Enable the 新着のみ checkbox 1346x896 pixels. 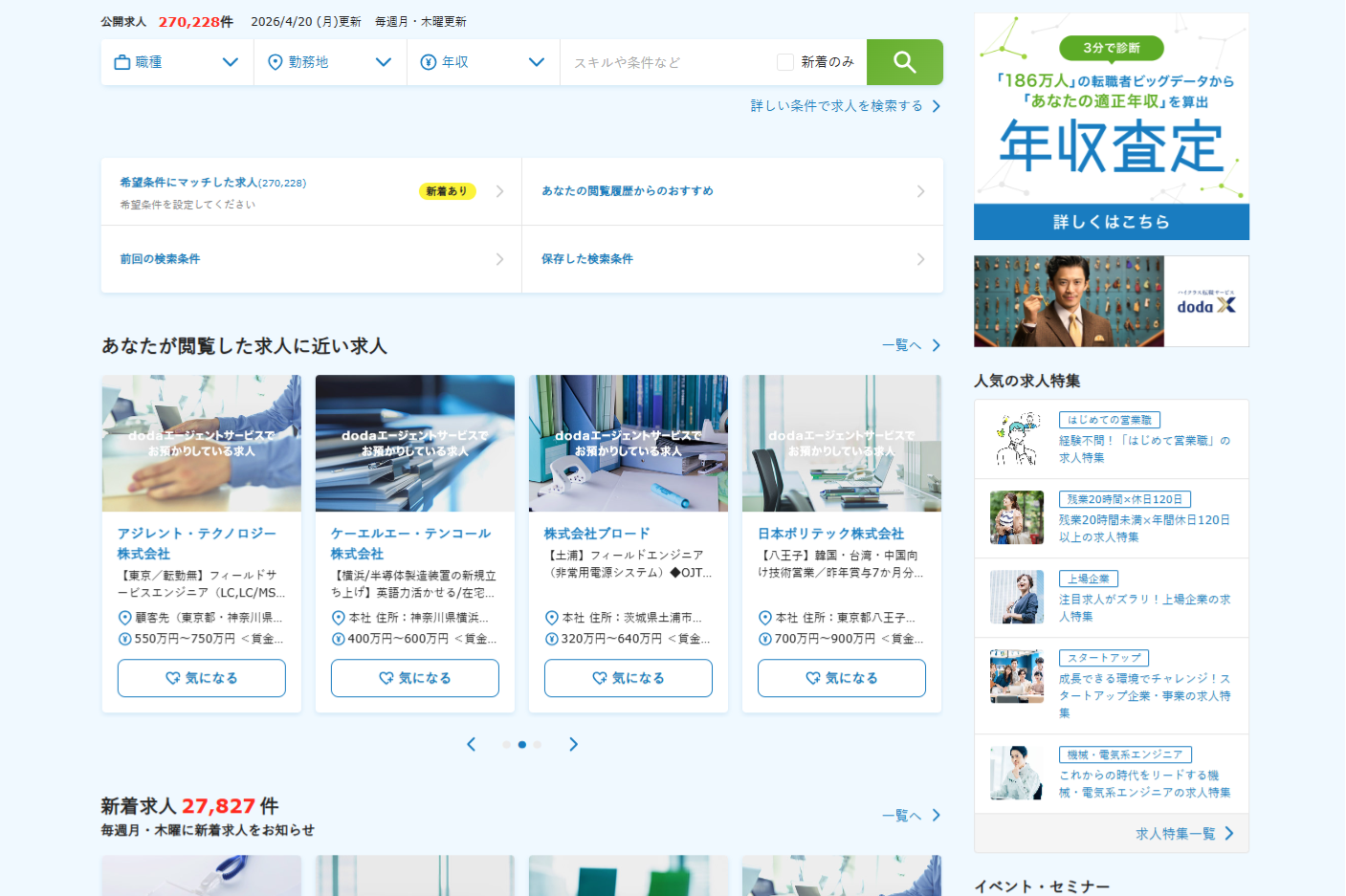point(785,62)
